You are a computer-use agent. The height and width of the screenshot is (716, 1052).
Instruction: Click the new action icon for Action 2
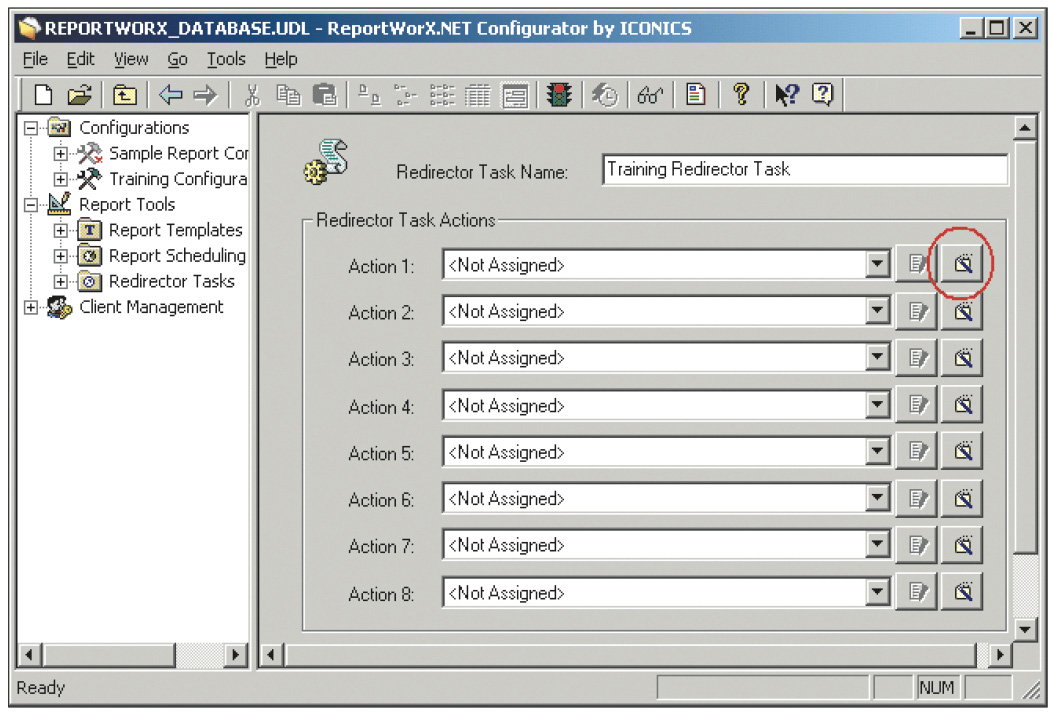[962, 311]
